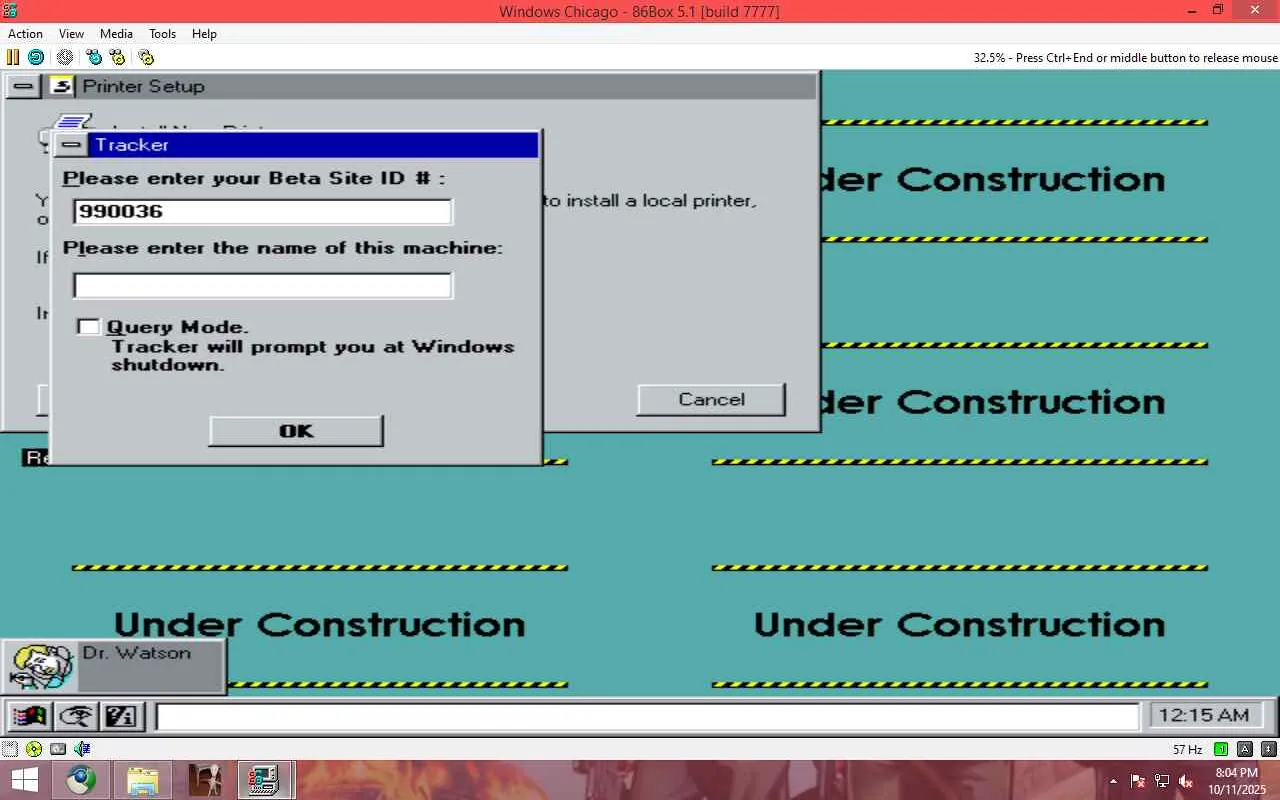Click the eye Find icon on Chicago taskbar
This screenshot has height=800, width=1280.
click(x=76, y=716)
